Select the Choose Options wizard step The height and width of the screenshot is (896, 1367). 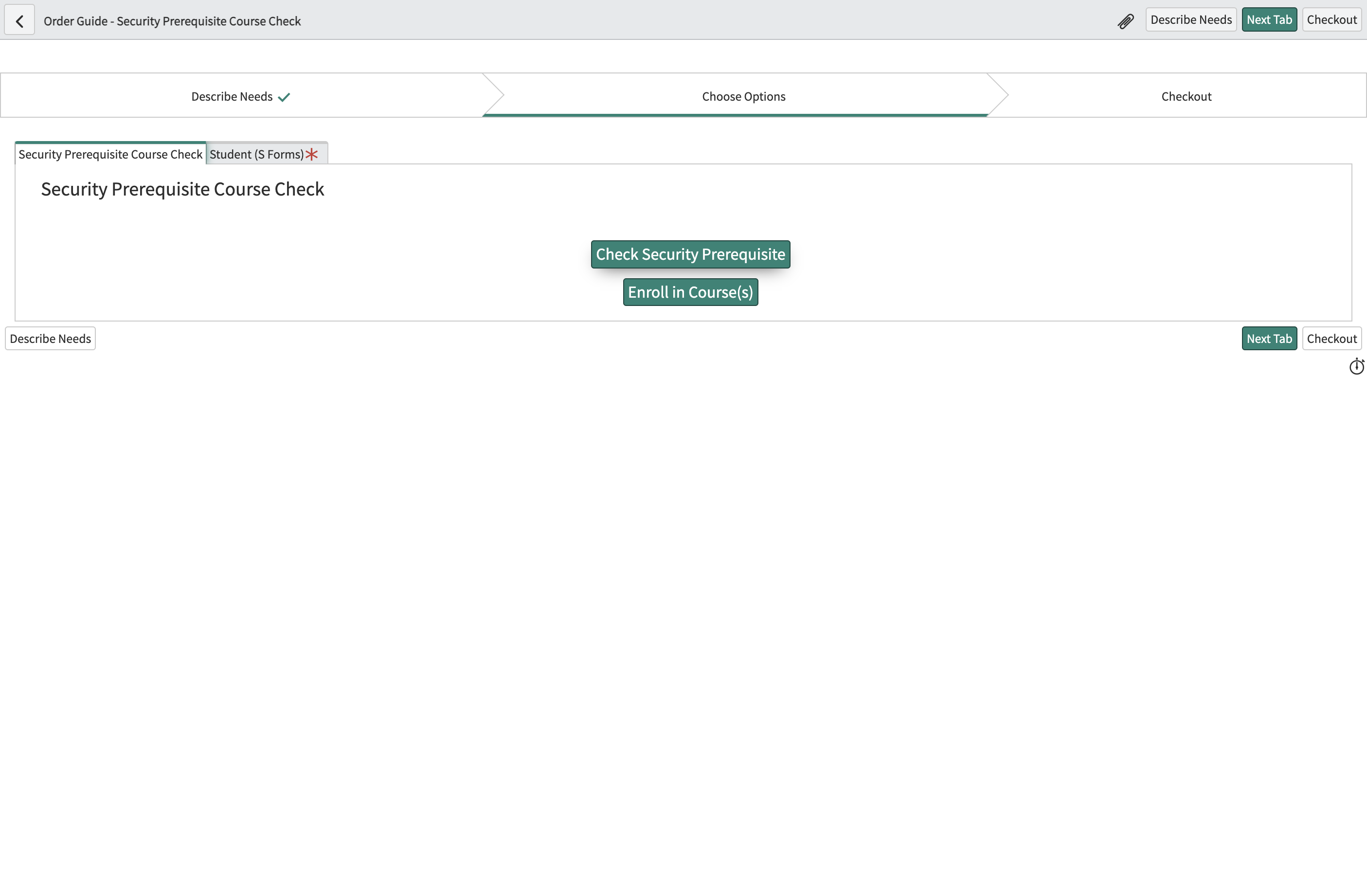click(x=743, y=96)
